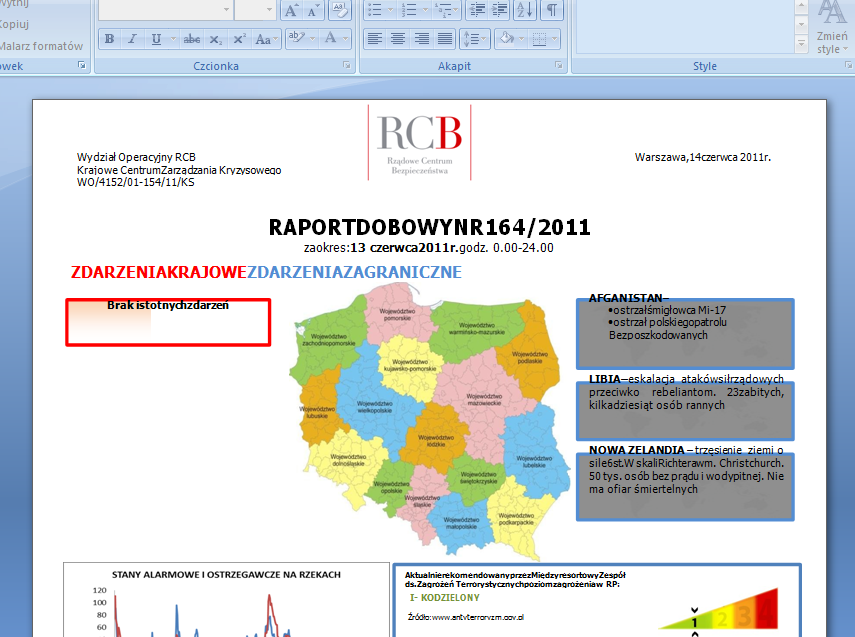Click the Shrink Font icon
Screen dimensions: 855x637
[314, 10]
